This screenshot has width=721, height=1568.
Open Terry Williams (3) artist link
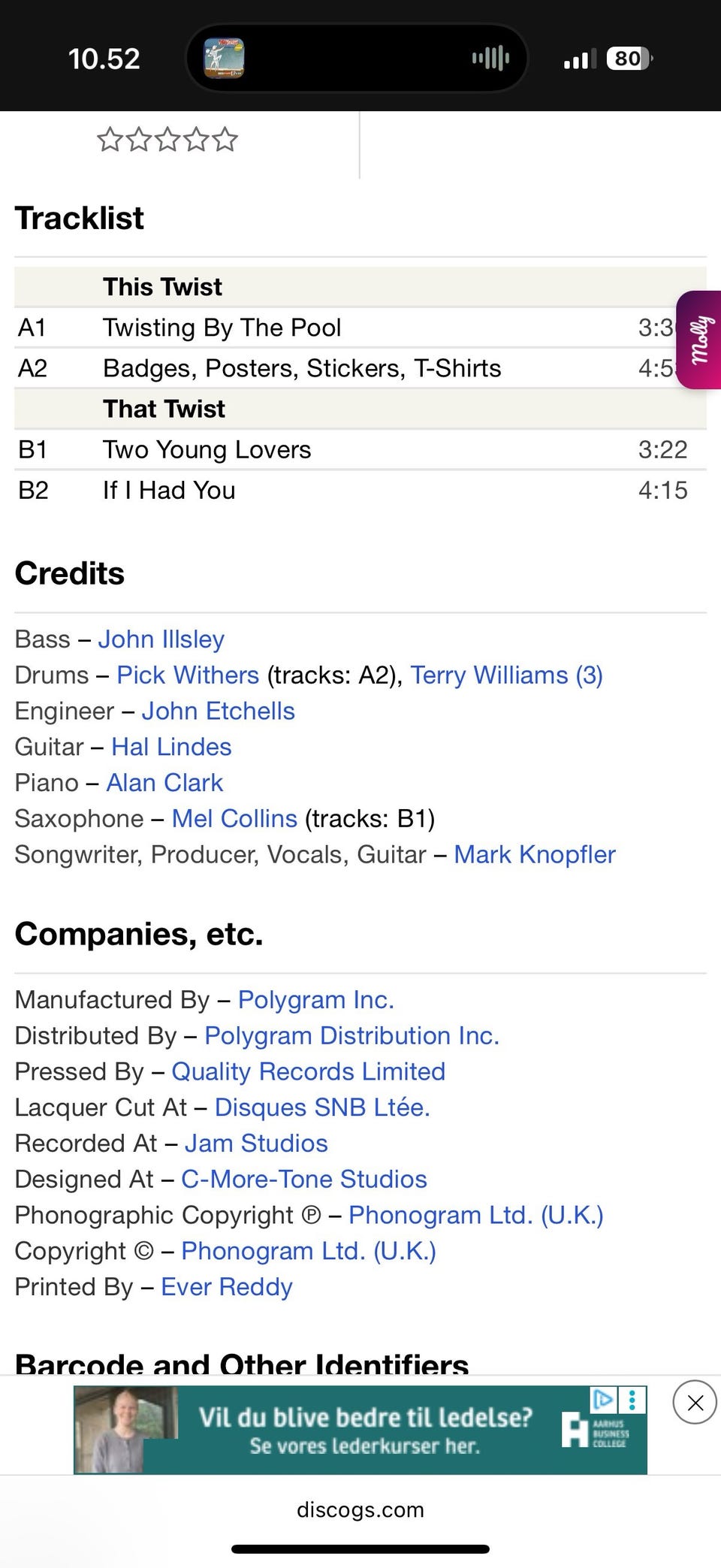(506, 675)
